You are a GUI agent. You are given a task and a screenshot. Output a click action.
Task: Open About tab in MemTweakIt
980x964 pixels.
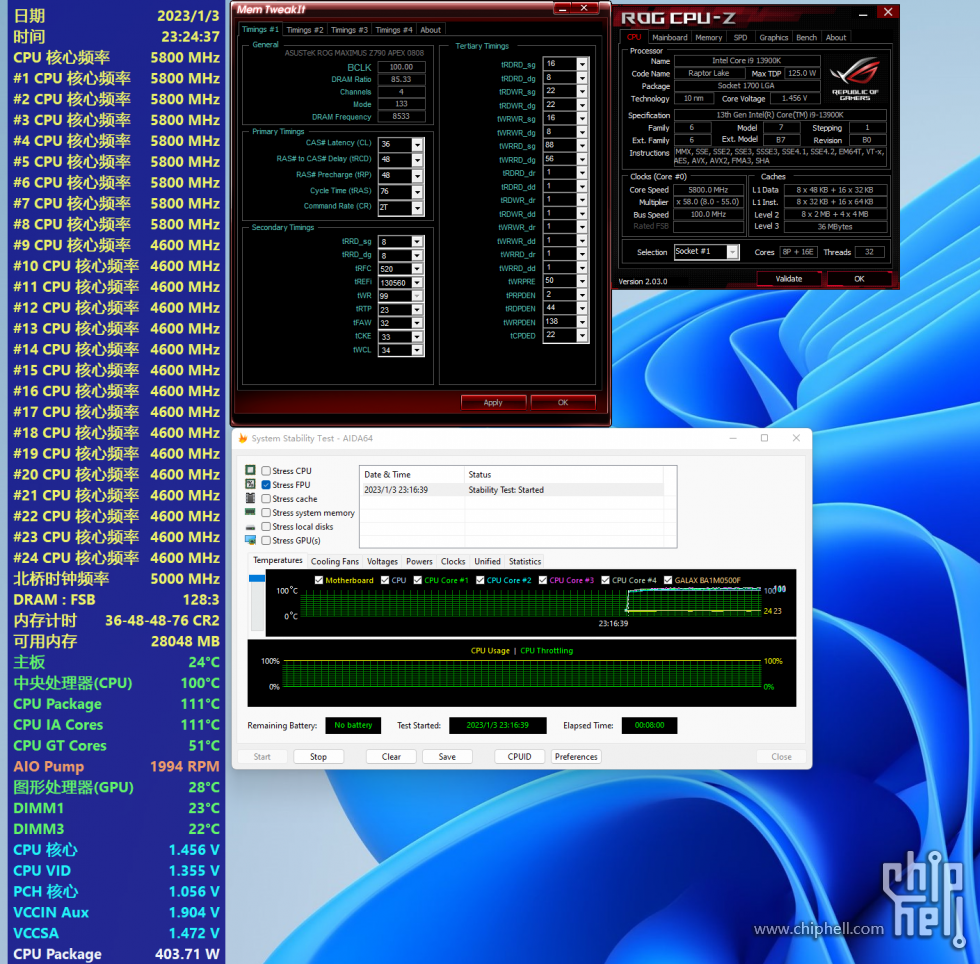point(431,30)
